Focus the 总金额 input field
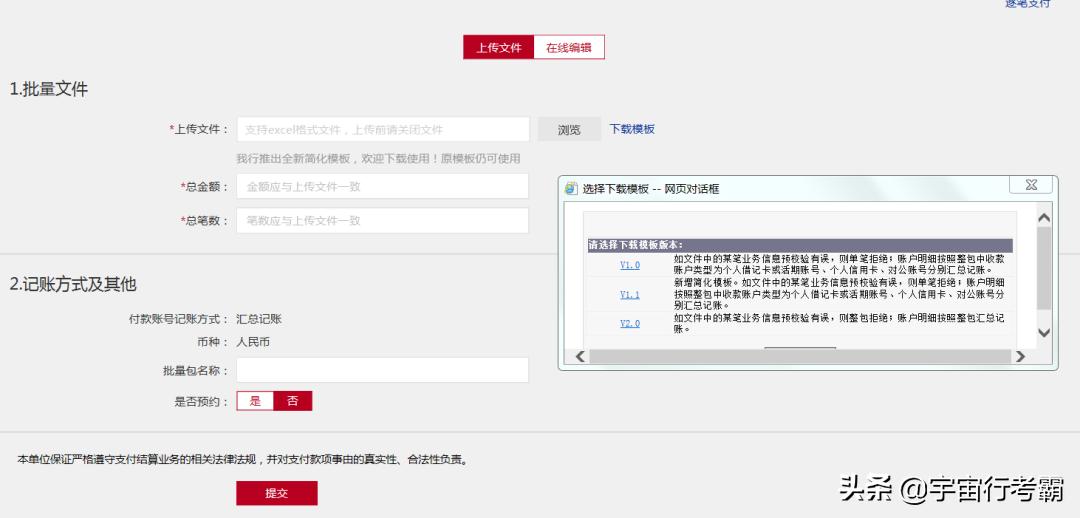1080x518 pixels. point(383,186)
